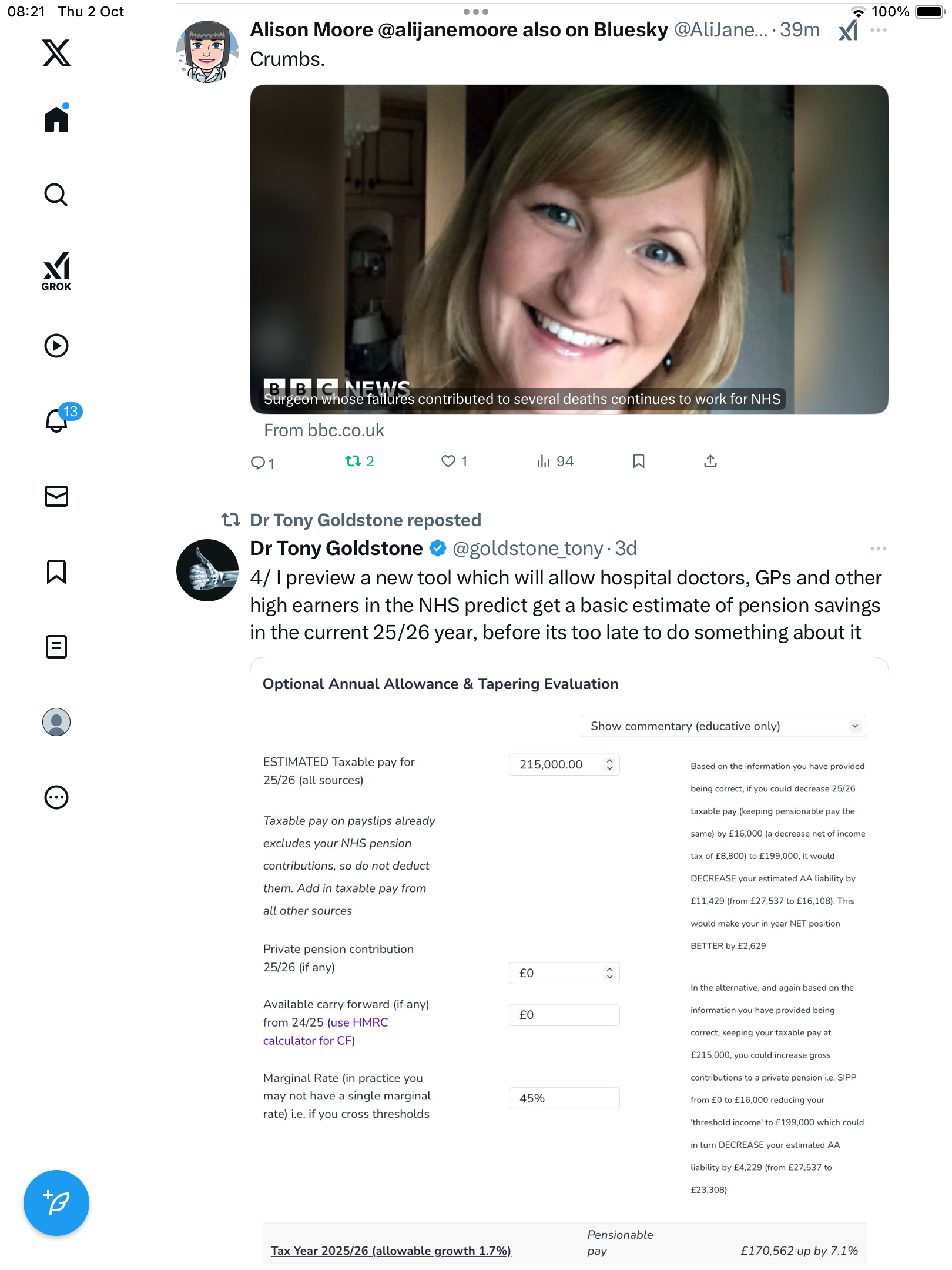Open Grok explain icon on Alison's post

[848, 30]
